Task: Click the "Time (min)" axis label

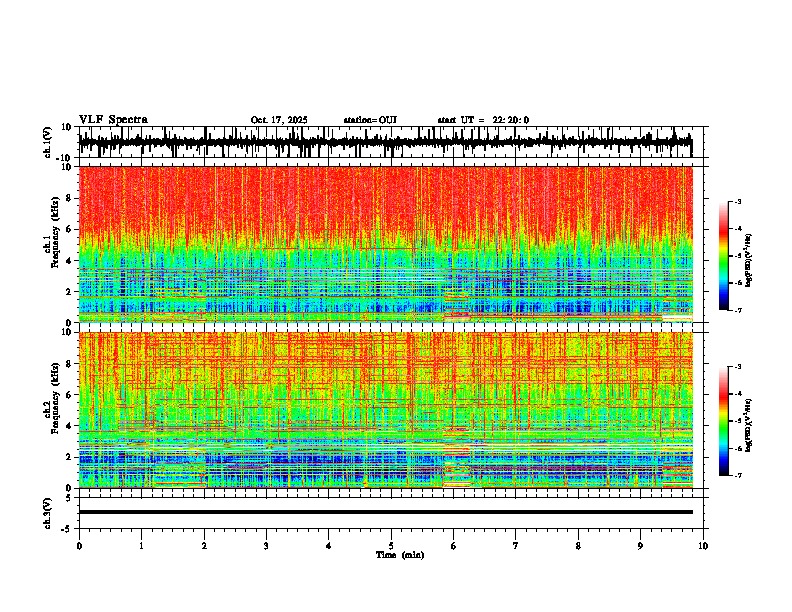Action: point(400,555)
